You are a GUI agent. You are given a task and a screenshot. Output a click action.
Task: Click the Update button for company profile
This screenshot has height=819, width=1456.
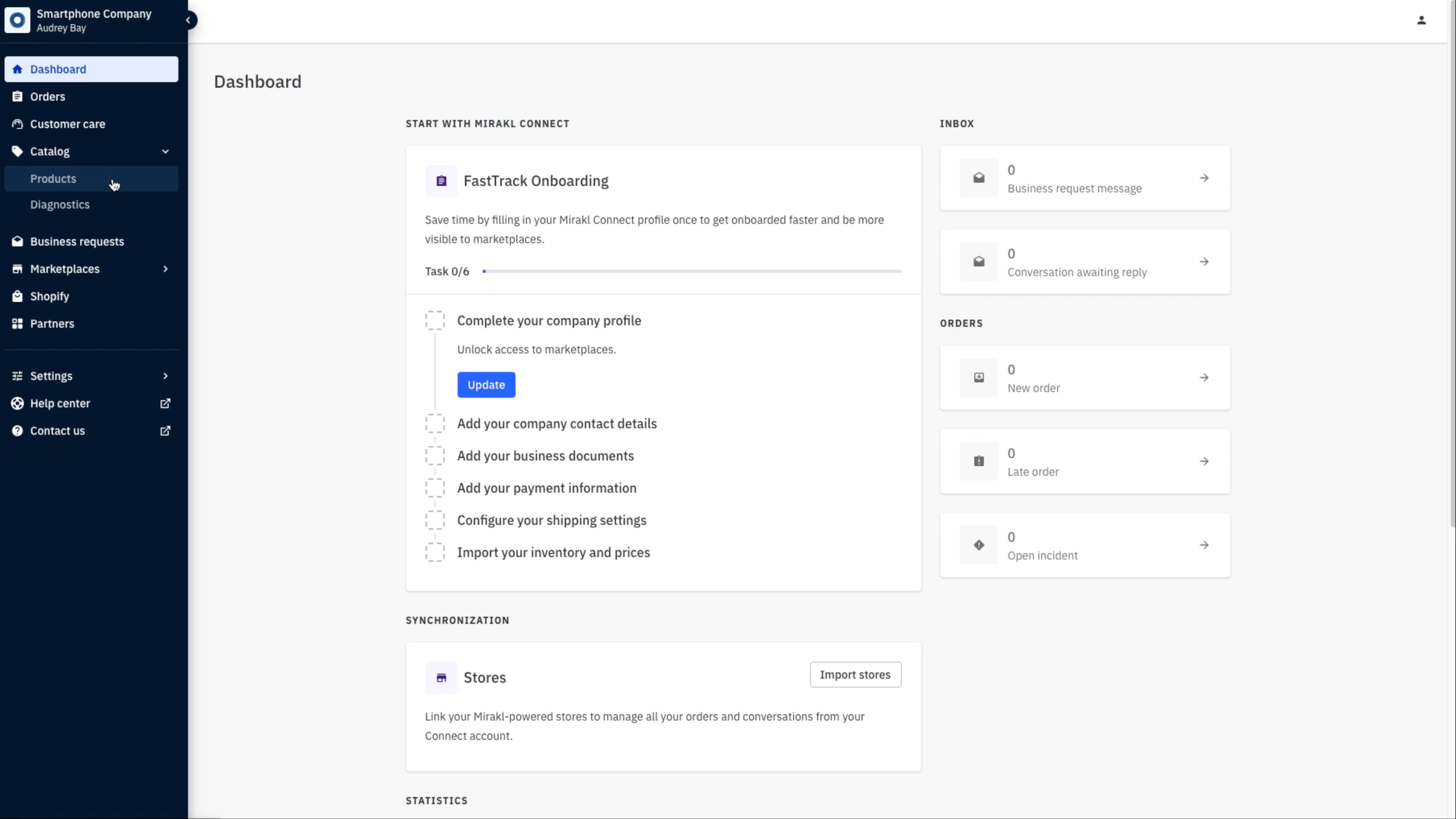[486, 384]
